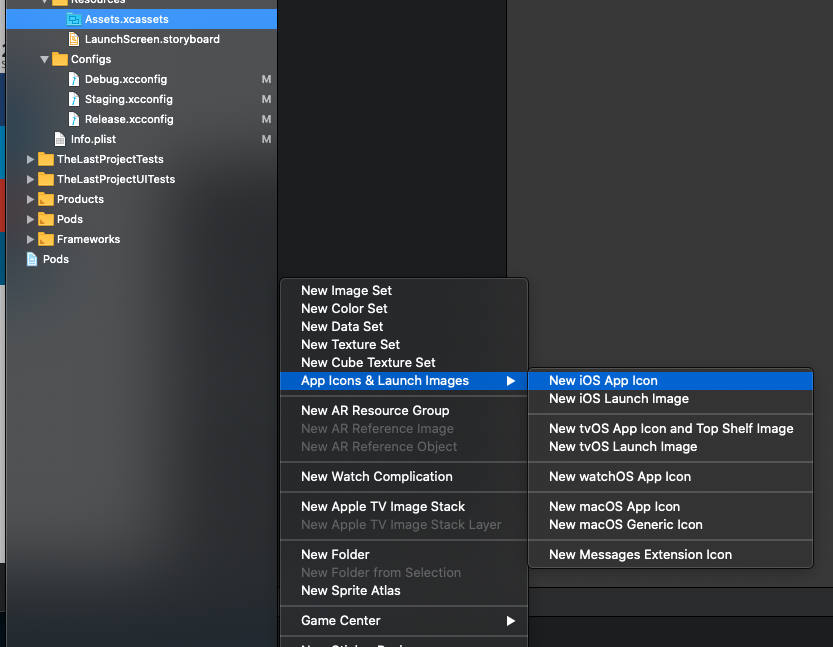Open App Icons & Launch Images submenu arrow
Screen dimensions: 833x647
(511, 381)
